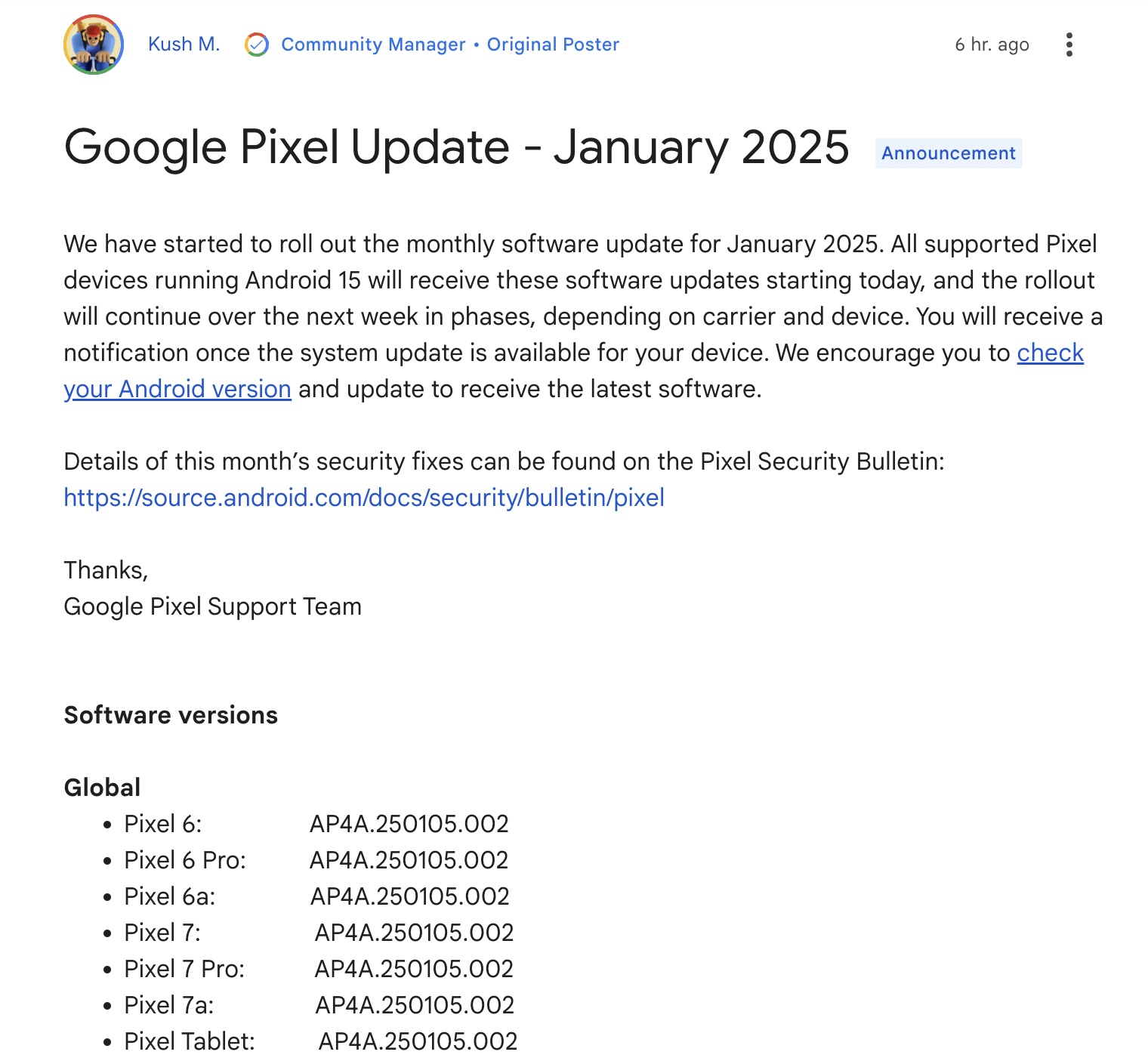Click the Pixel 7 list entry
This screenshot has height=1061, width=1148.
pos(309,933)
